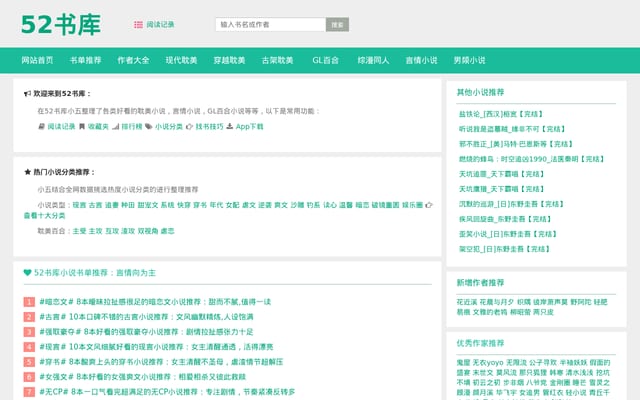Select the 甜宠文 category link
Screen dimensions: 640x400
tap(148, 205)
